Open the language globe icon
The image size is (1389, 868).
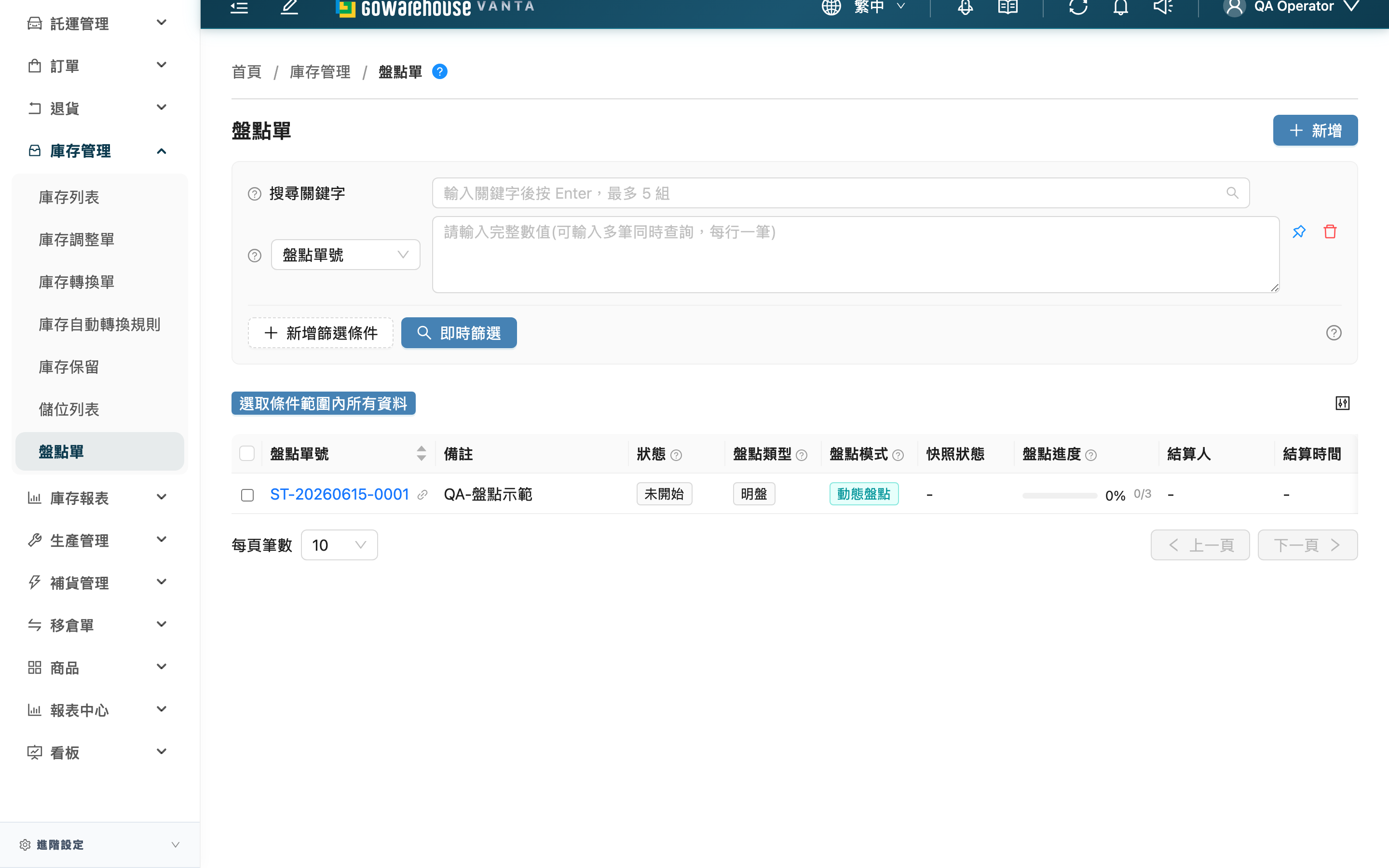[831, 7]
